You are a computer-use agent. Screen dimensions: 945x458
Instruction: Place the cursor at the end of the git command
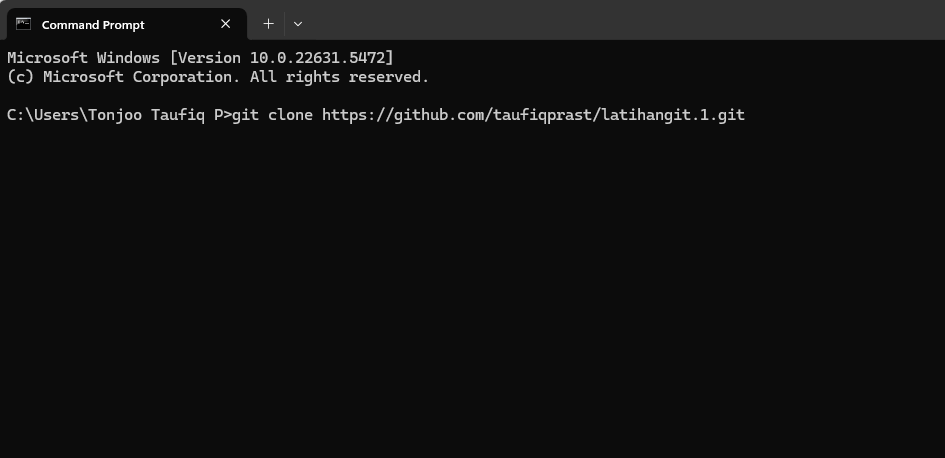point(746,114)
